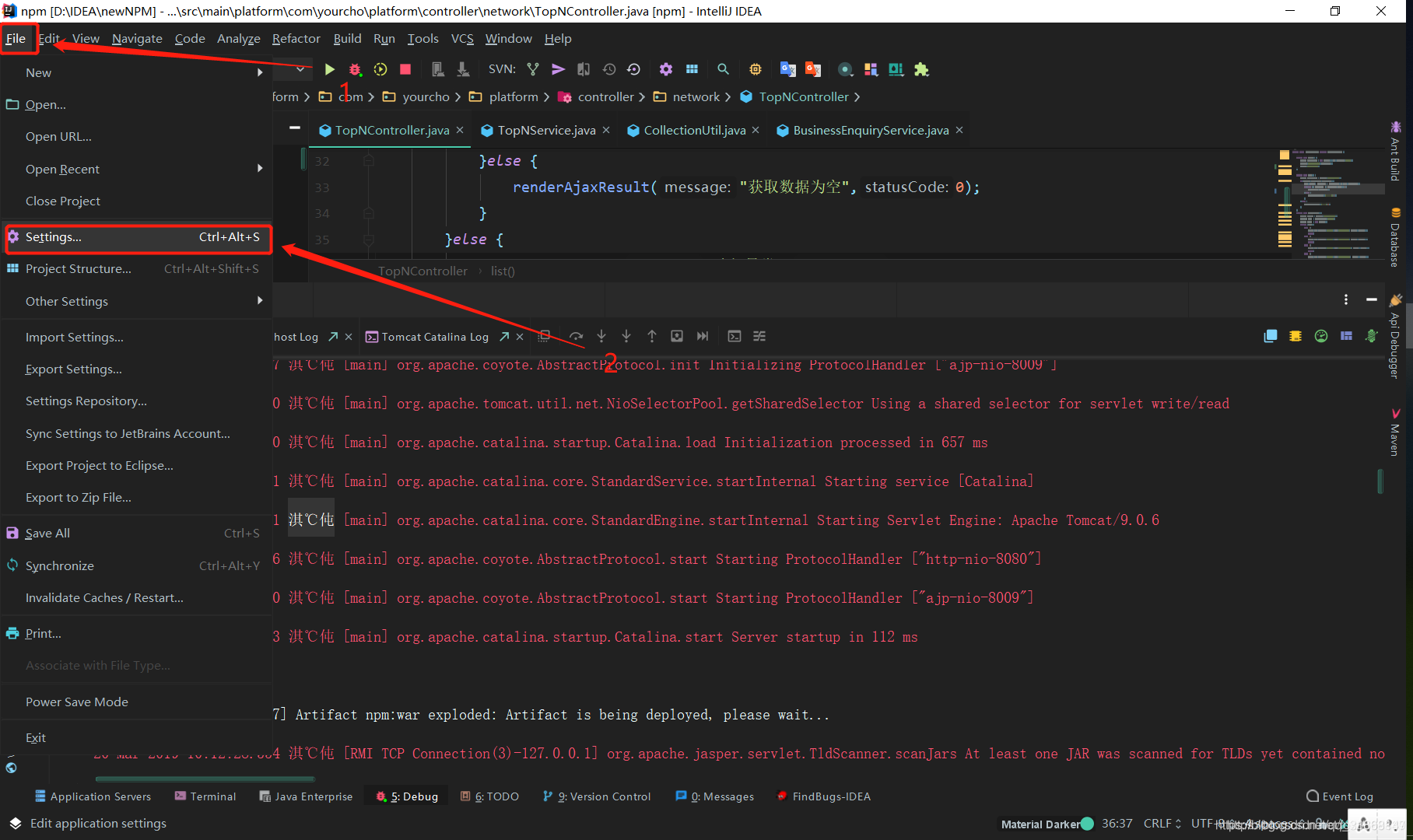Search everywhere with the magnifier icon
Viewport: 1413px width, 840px height.
[723, 69]
